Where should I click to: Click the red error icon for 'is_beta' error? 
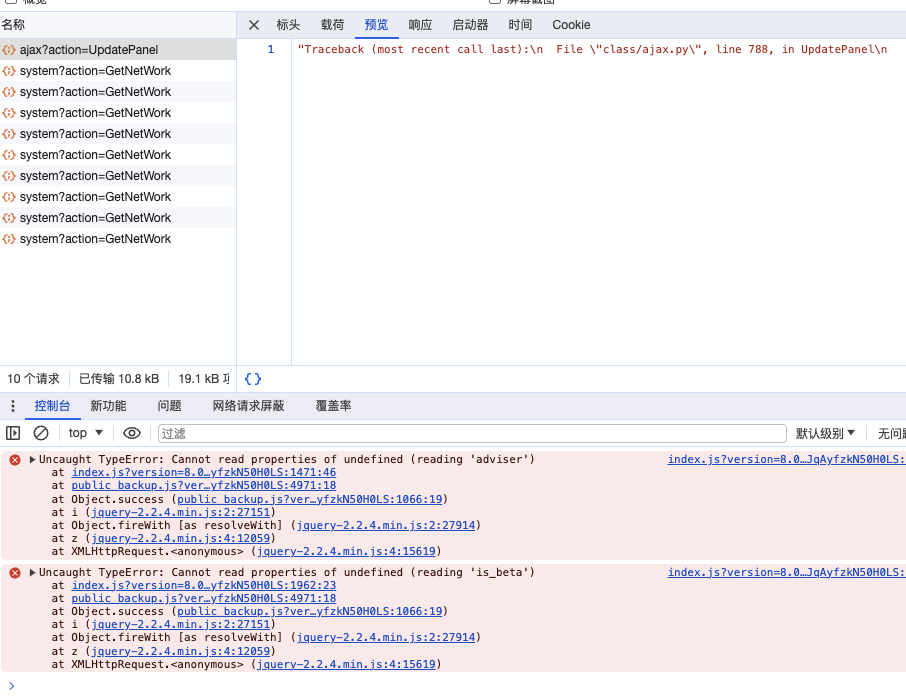(x=15, y=573)
